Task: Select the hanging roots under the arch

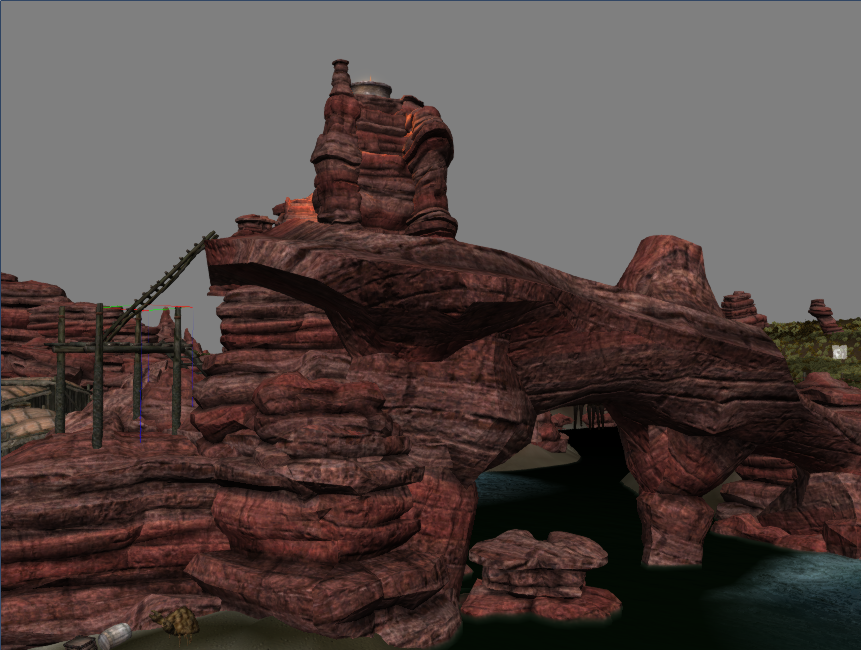Action: [591, 416]
